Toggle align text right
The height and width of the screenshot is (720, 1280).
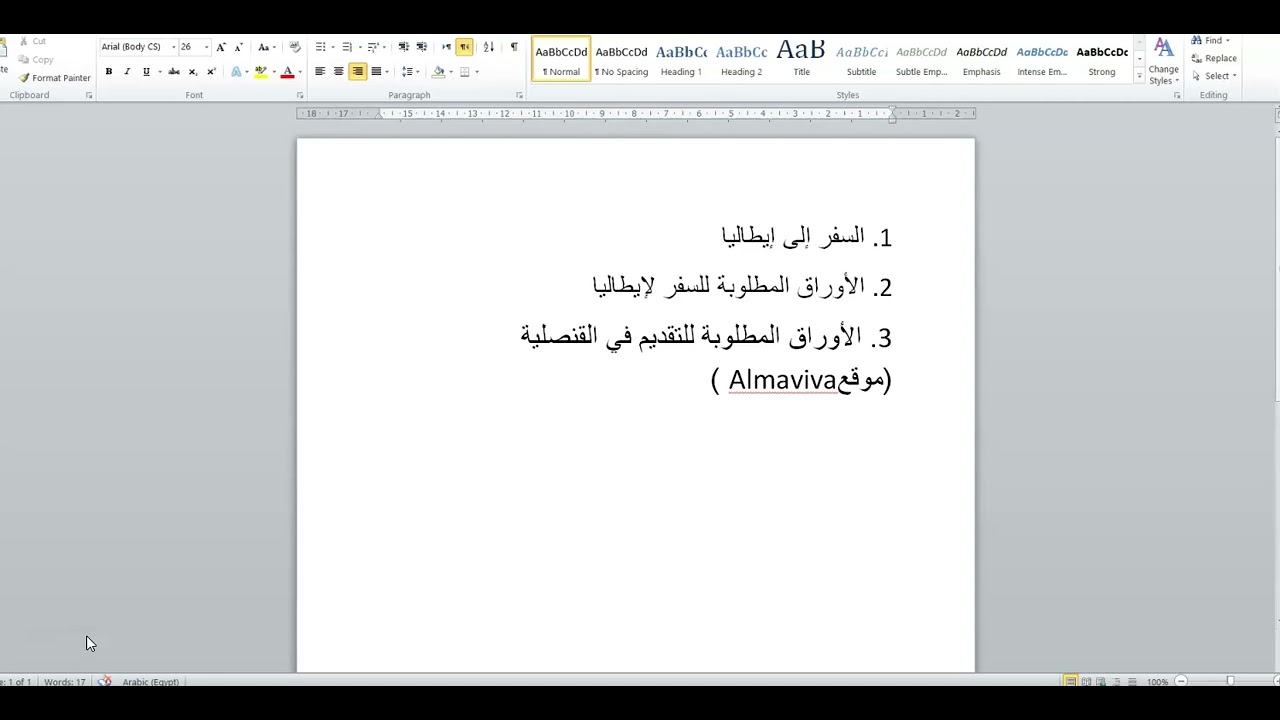click(x=357, y=72)
